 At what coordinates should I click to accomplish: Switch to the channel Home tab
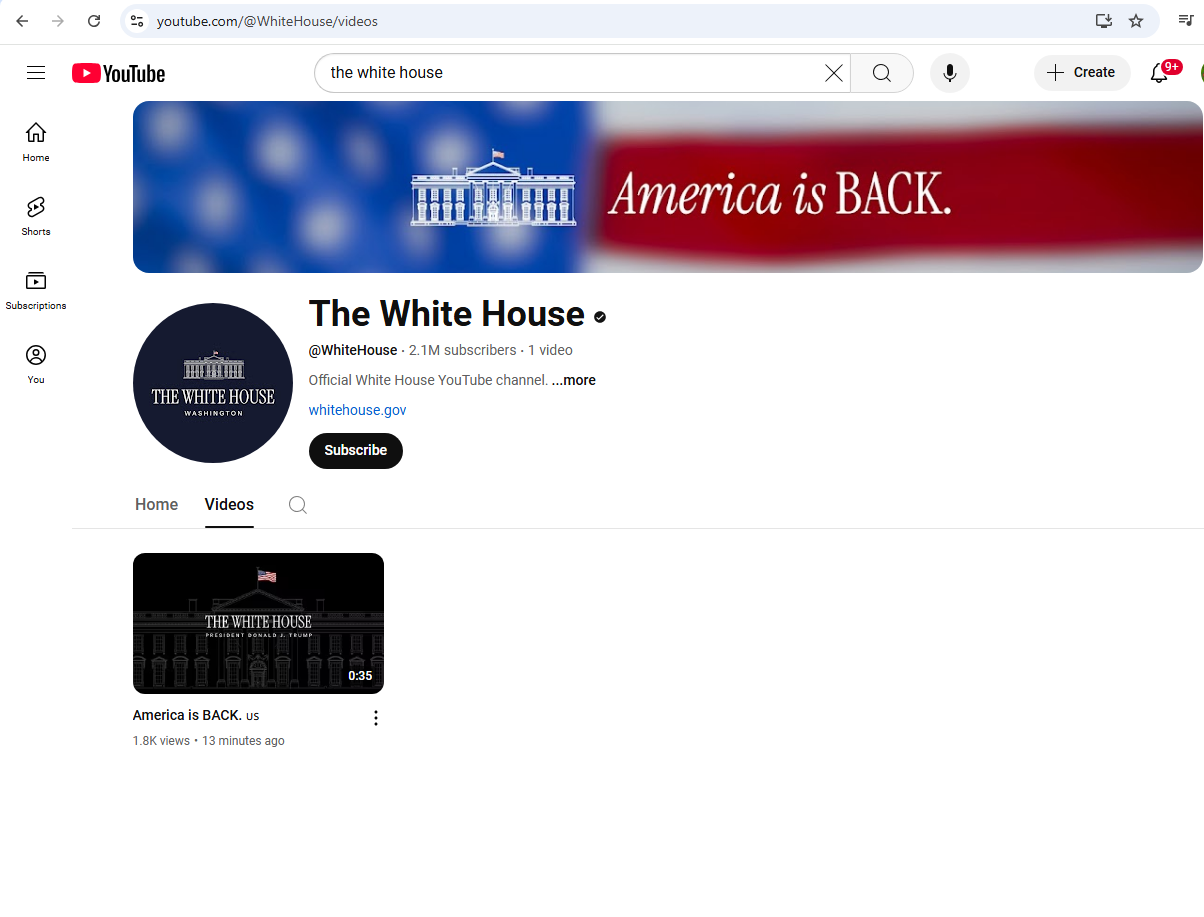pyautogui.click(x=157, y=505)
